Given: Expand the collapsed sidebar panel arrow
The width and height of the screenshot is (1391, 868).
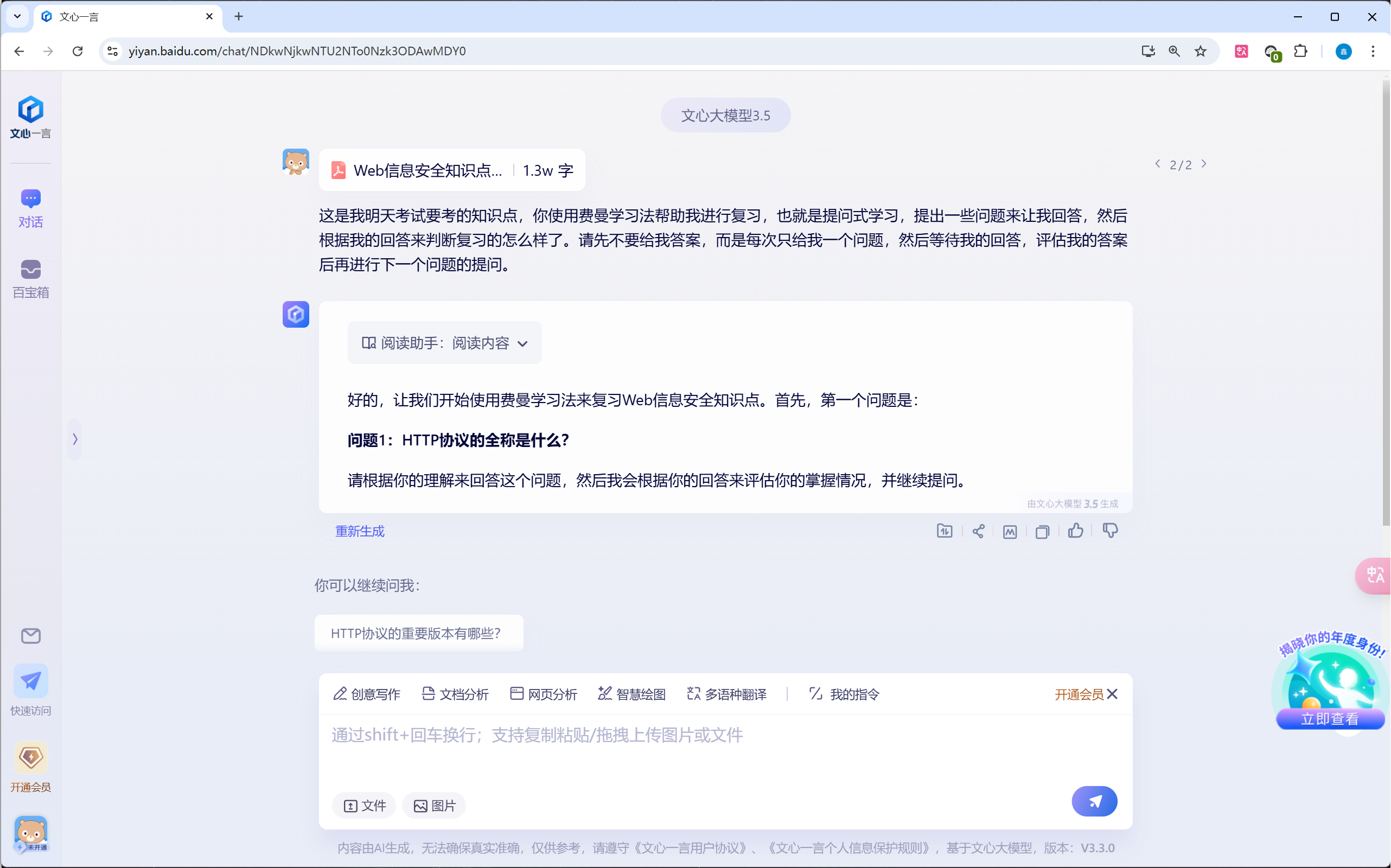Looking at the screenshot, I should [75, 439].
